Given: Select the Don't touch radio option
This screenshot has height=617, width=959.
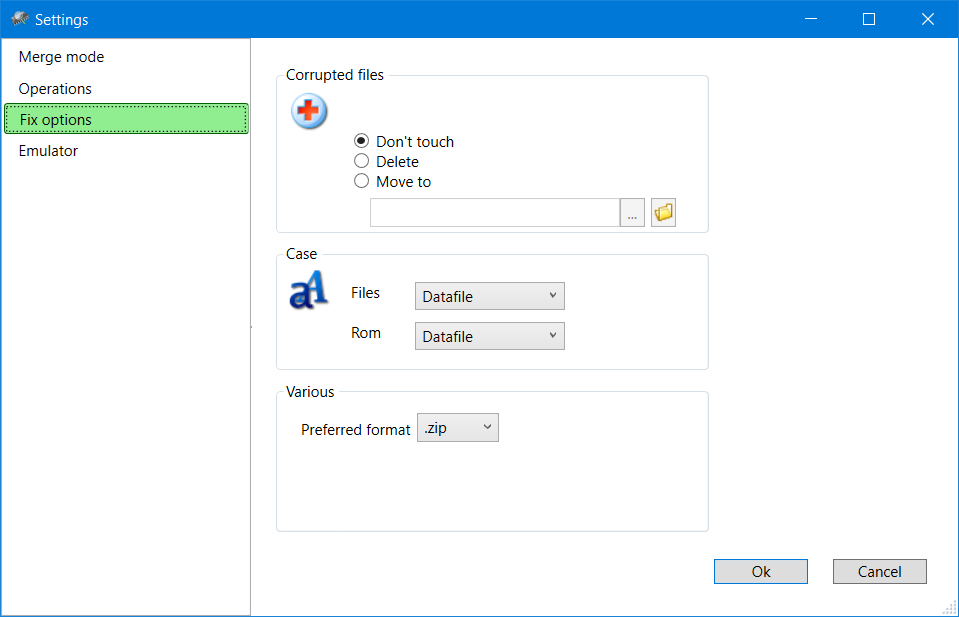Looking at the screenshot, I should (362, 142).
